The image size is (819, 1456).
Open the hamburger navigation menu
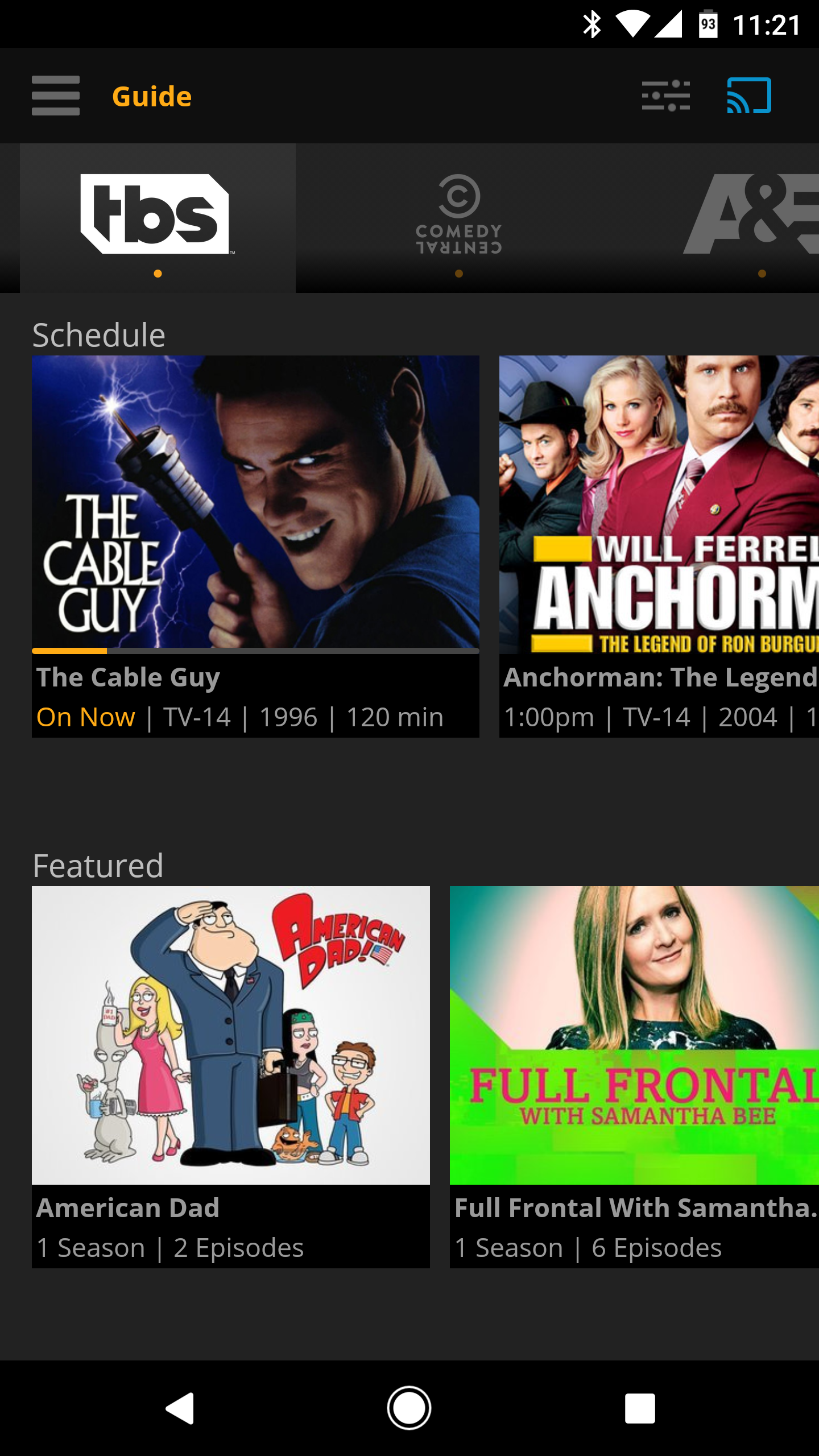click(56, 96)
